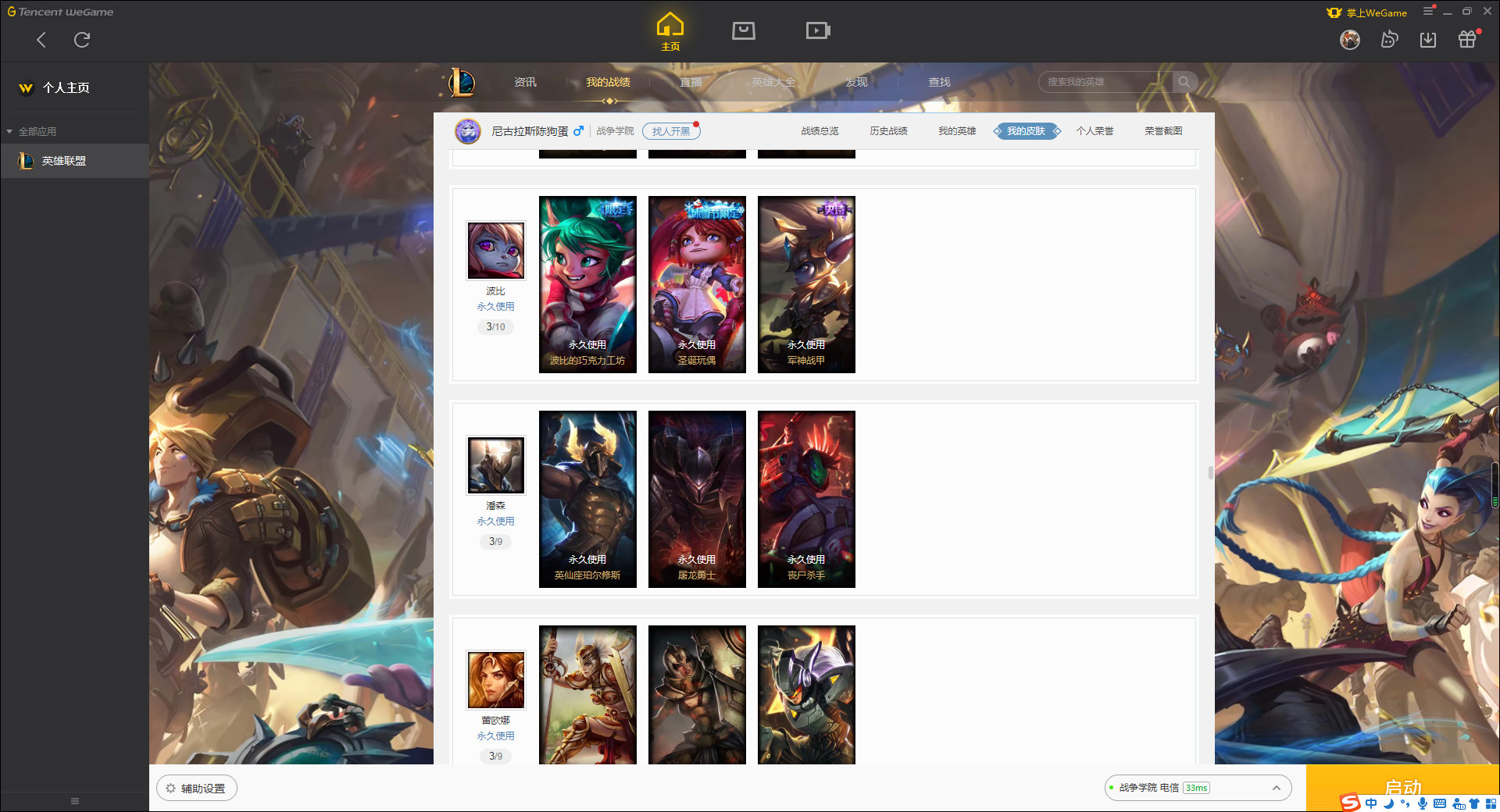Refresh the page with reload icon

pos(82,40)
